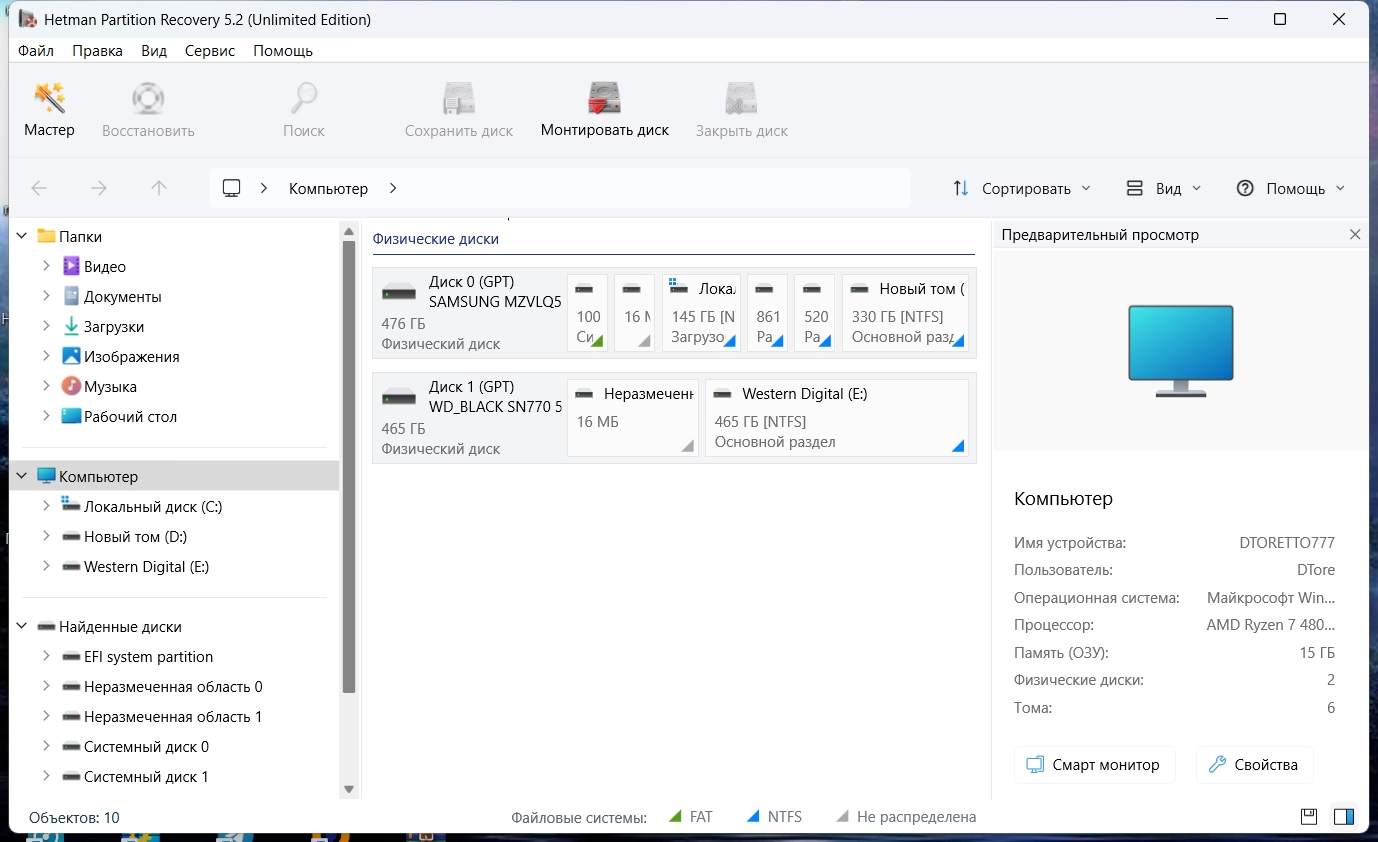Viewport: 1378px width, 842px height.
Task: Click the Смарт монитор button
Action: tap(1094, 765)
